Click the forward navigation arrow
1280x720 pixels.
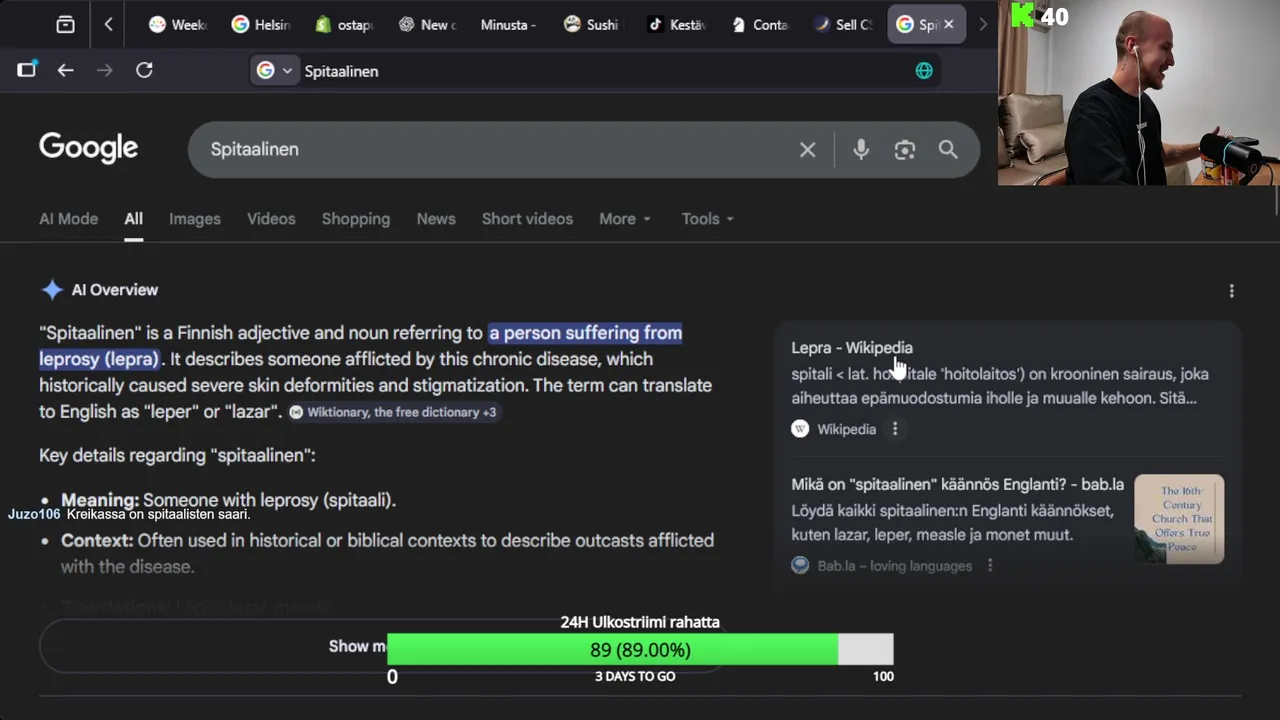105,70
